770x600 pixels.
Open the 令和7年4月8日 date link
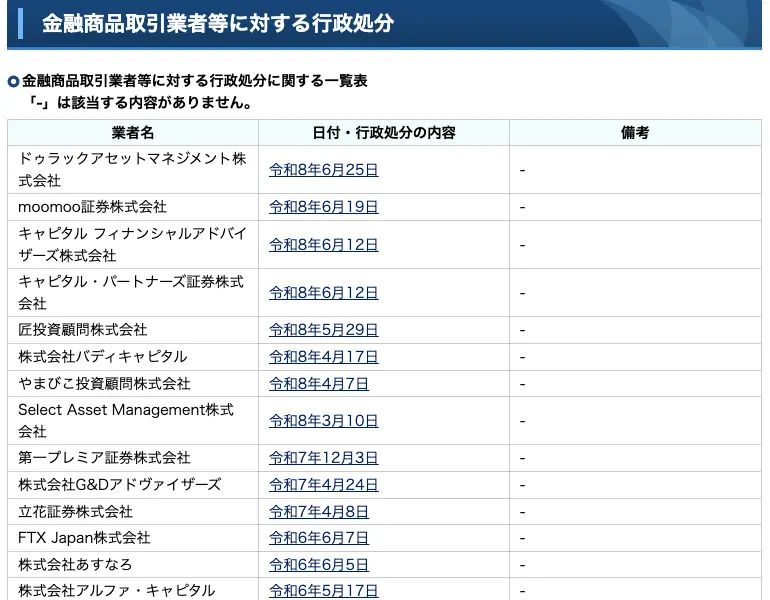click(x=319, y=512)
